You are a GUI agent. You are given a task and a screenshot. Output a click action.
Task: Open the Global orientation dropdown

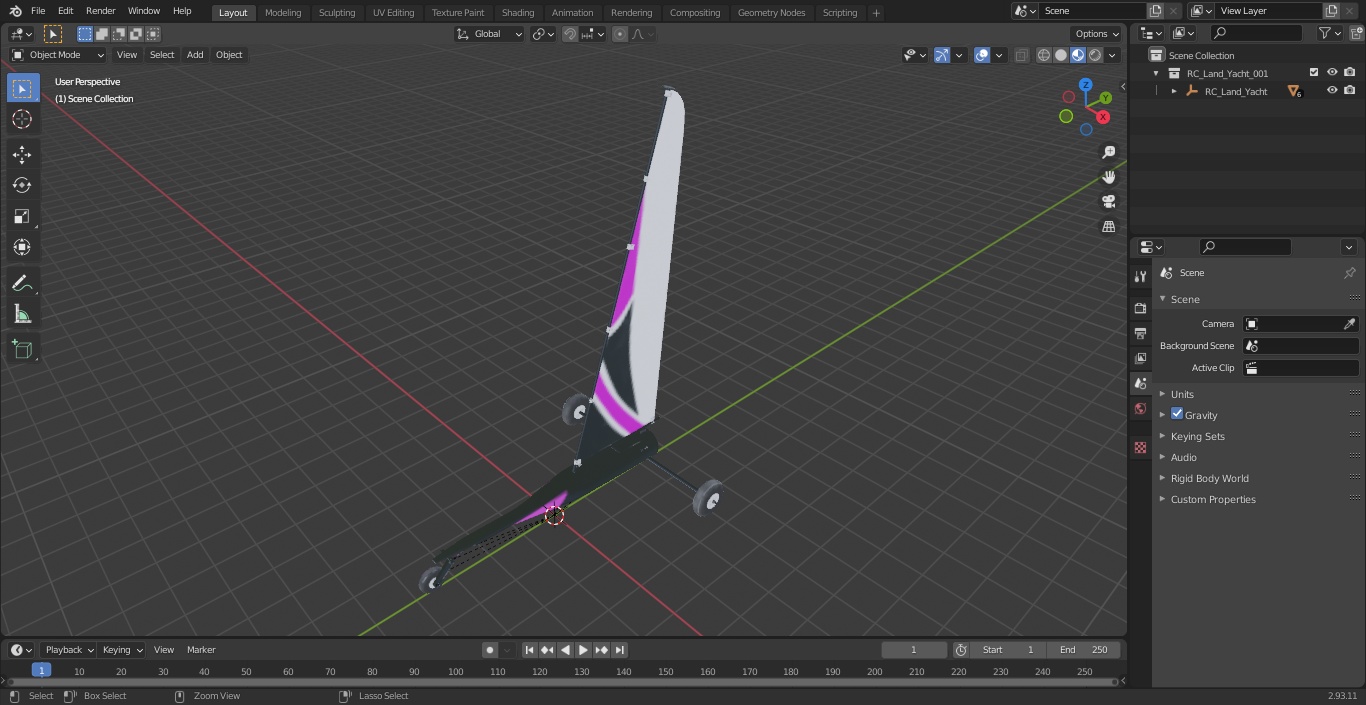(x=490, y=34)
